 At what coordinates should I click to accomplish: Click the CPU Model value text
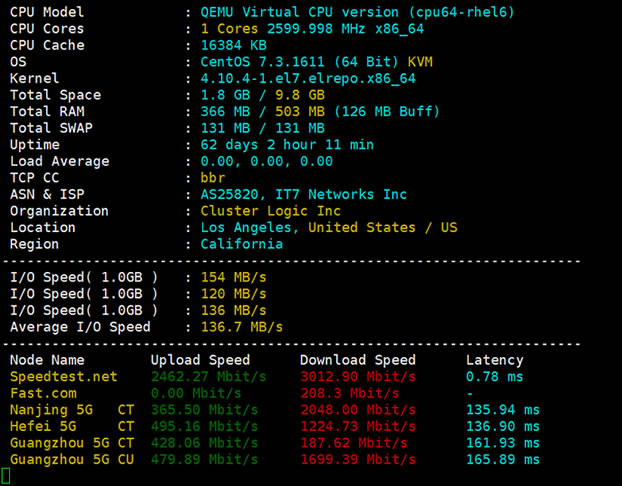[357, 12]
